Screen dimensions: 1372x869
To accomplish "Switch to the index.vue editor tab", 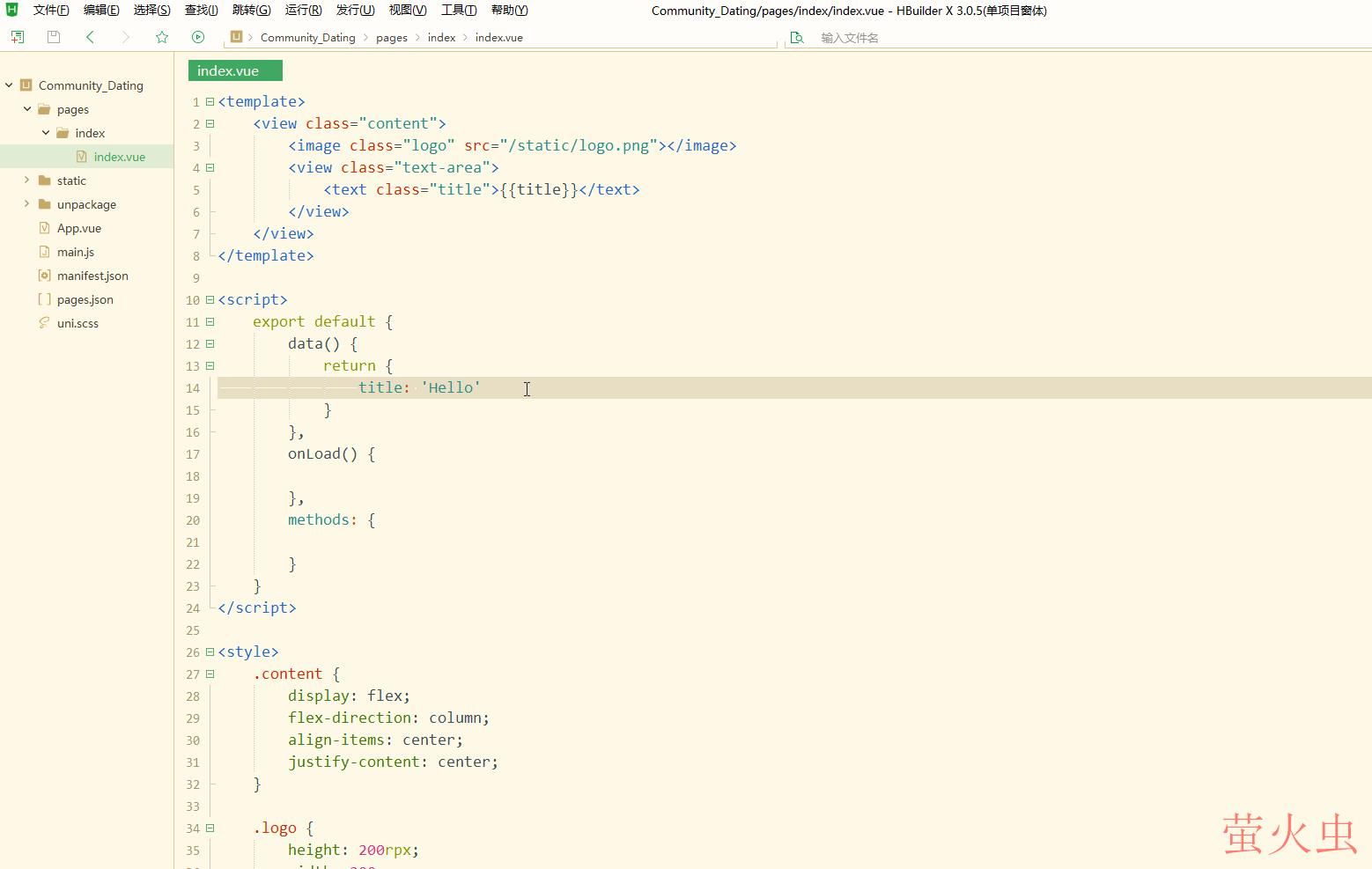I will (x=235, y=70).
